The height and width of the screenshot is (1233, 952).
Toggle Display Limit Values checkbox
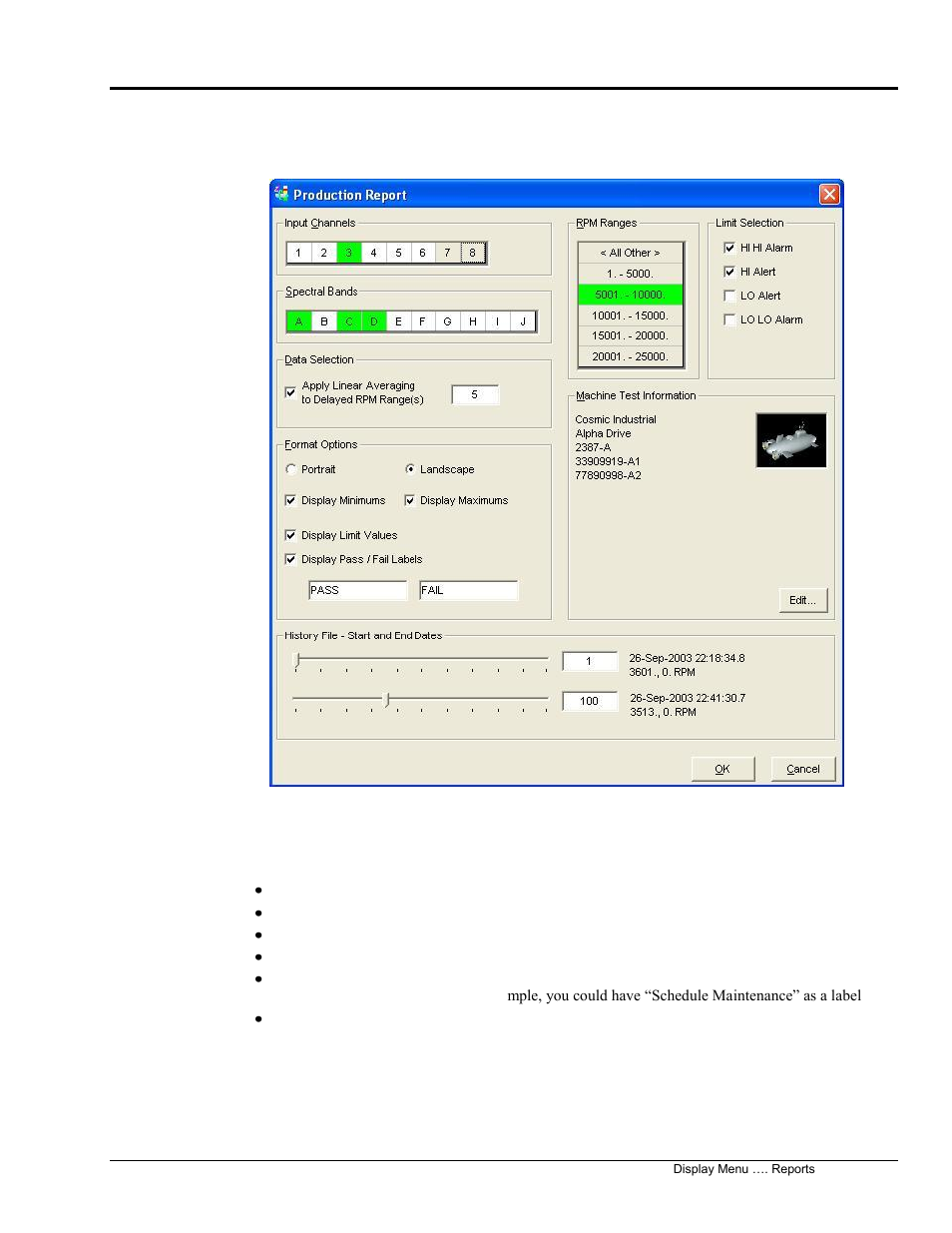[290, 535]
